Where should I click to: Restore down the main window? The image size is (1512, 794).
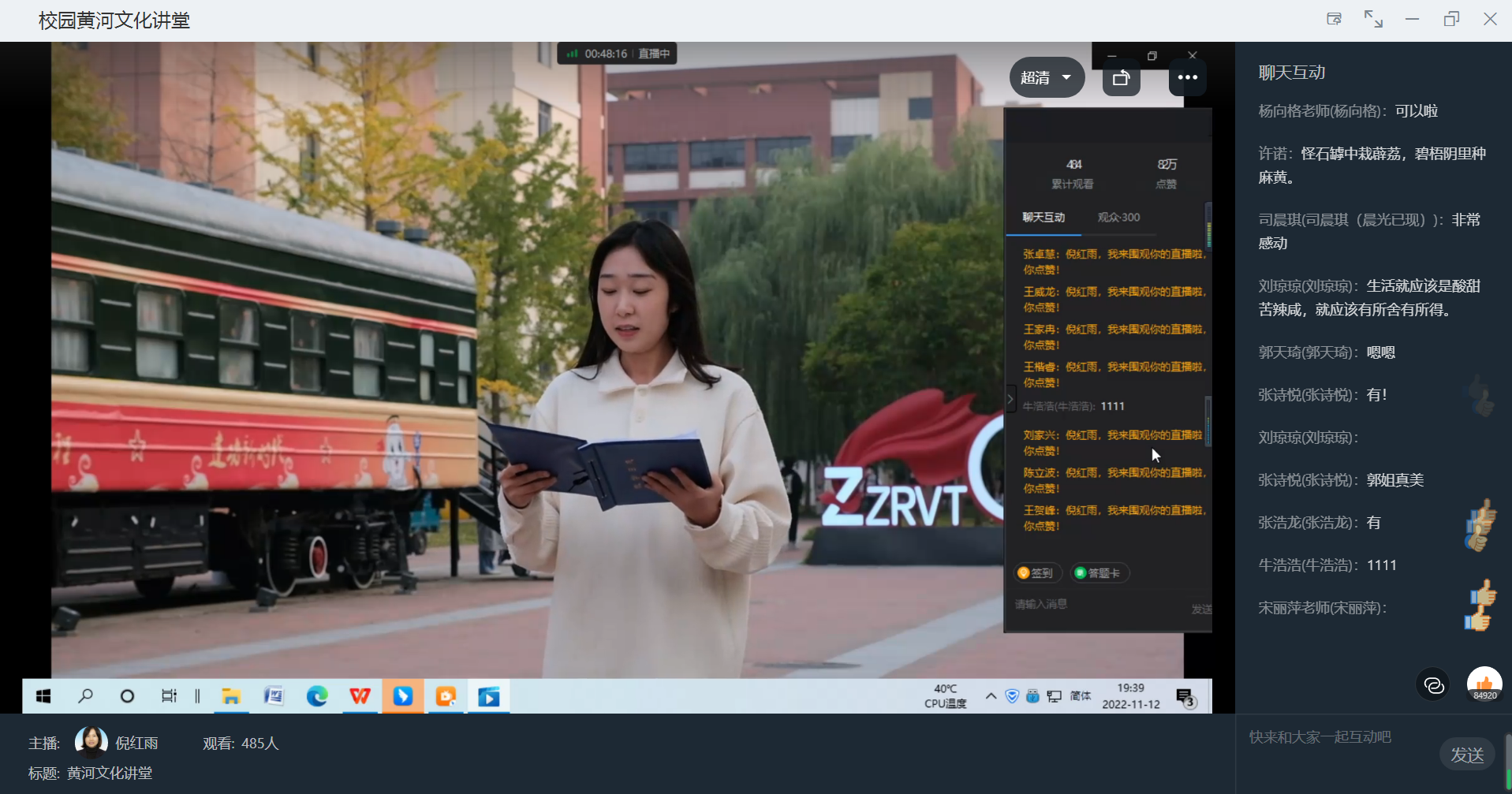coord(1451,19)
